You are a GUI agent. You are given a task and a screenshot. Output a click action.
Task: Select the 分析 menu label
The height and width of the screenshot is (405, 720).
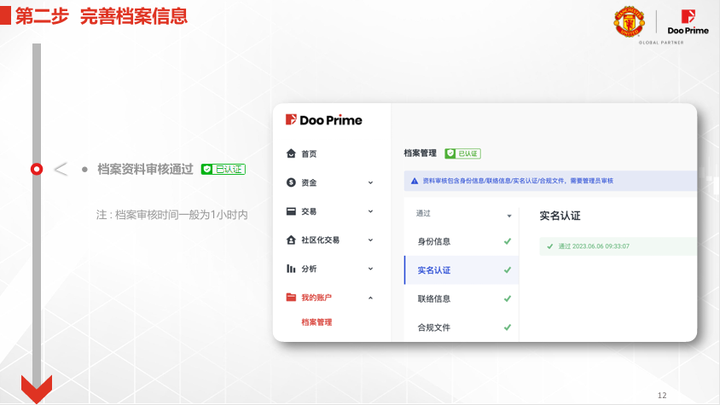coord(309,269)
